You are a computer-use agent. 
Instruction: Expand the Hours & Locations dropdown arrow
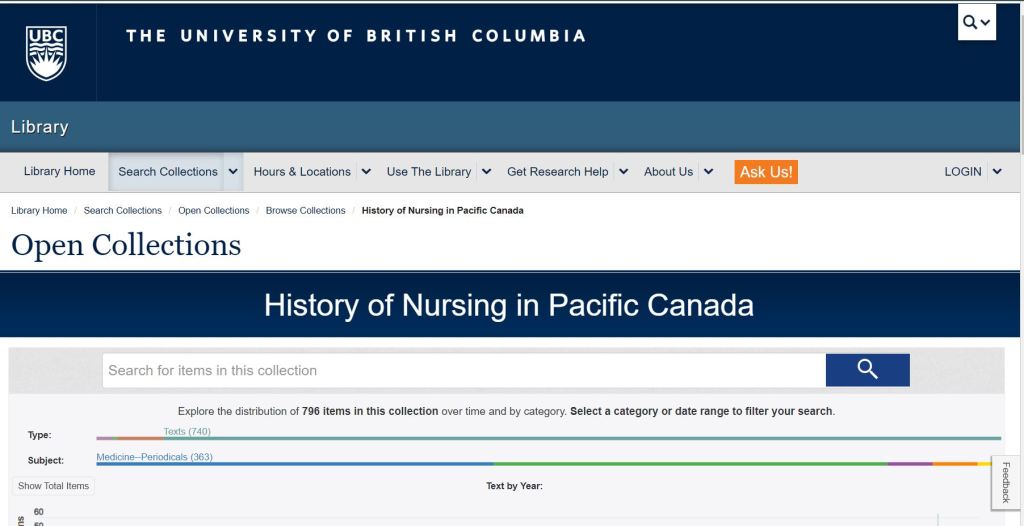point(366,172)
